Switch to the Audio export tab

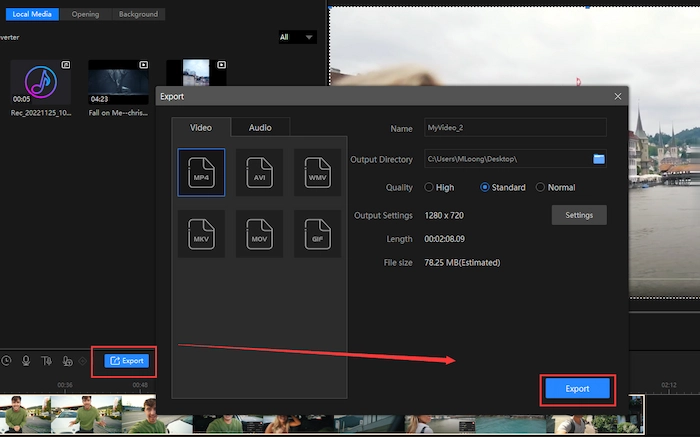click(x=260, y=127)
